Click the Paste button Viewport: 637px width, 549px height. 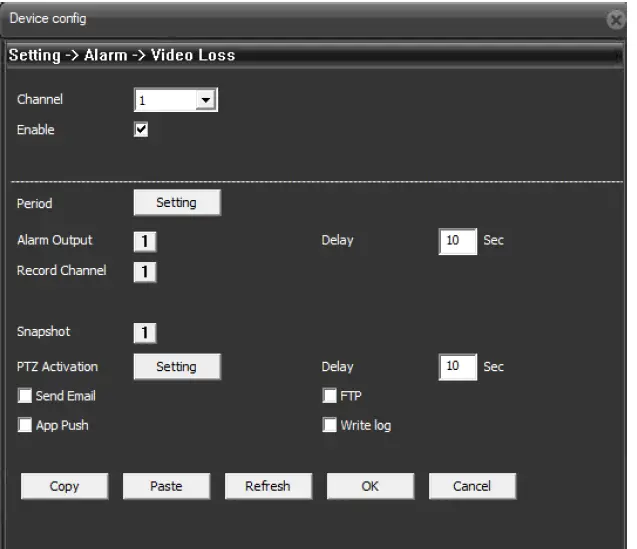pyautogui.click(x=167, y=486)
